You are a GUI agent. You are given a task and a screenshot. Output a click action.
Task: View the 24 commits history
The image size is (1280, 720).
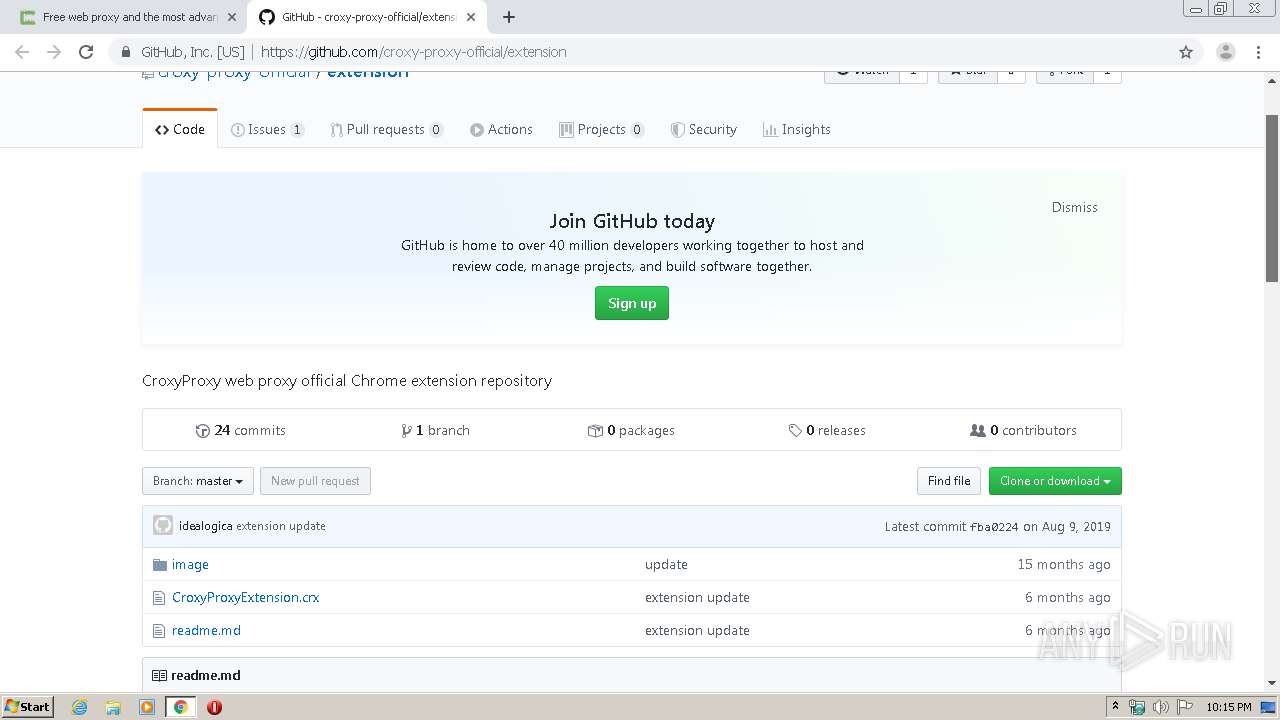(241, 430)
